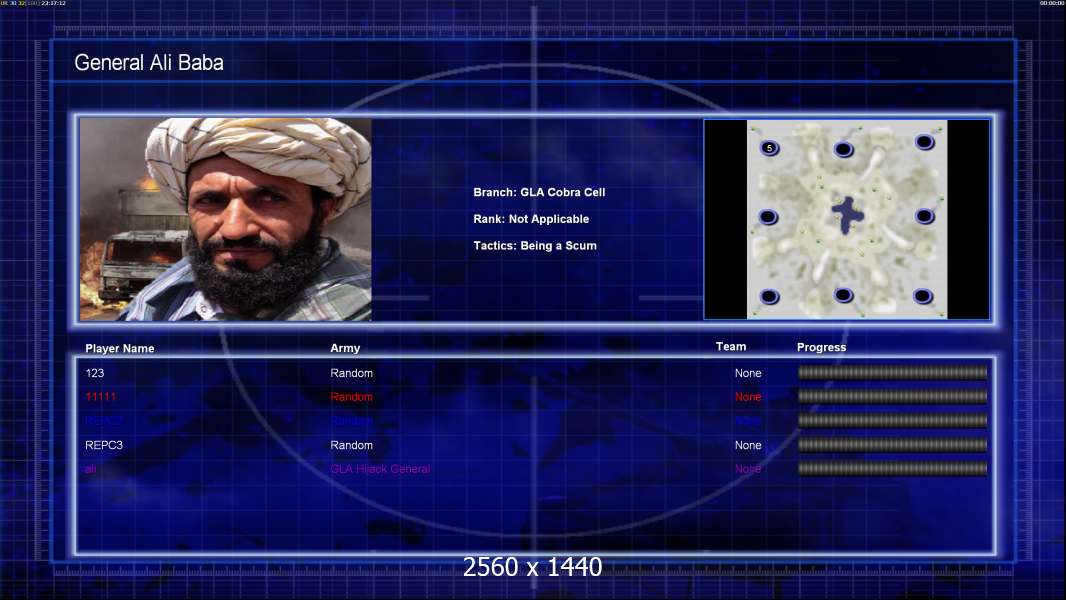Click the "Player Name" column header
Image resolution: width=1066 pixels, height=600 pixels.
pyautogui.click(x=120, y=348)
